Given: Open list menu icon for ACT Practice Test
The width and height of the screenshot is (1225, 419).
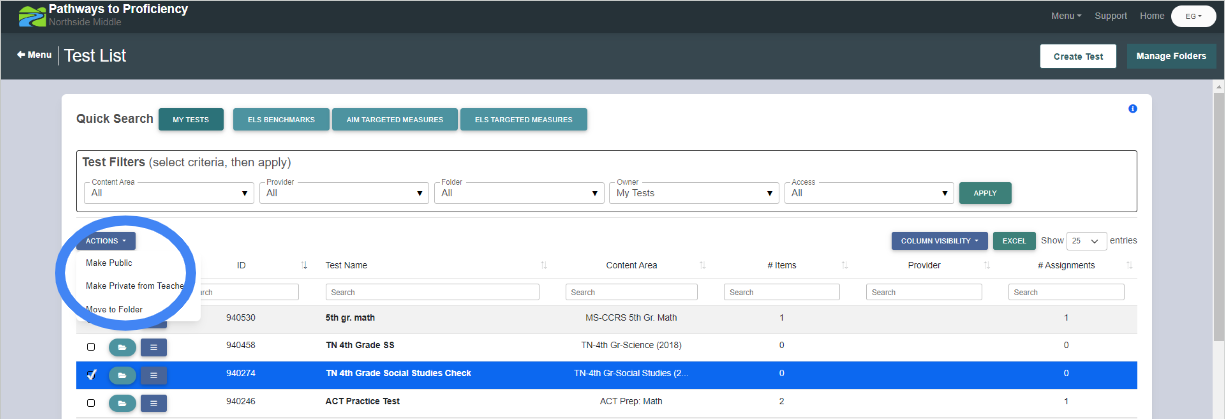Looking at the screenshot, I should tap(154, 402).
